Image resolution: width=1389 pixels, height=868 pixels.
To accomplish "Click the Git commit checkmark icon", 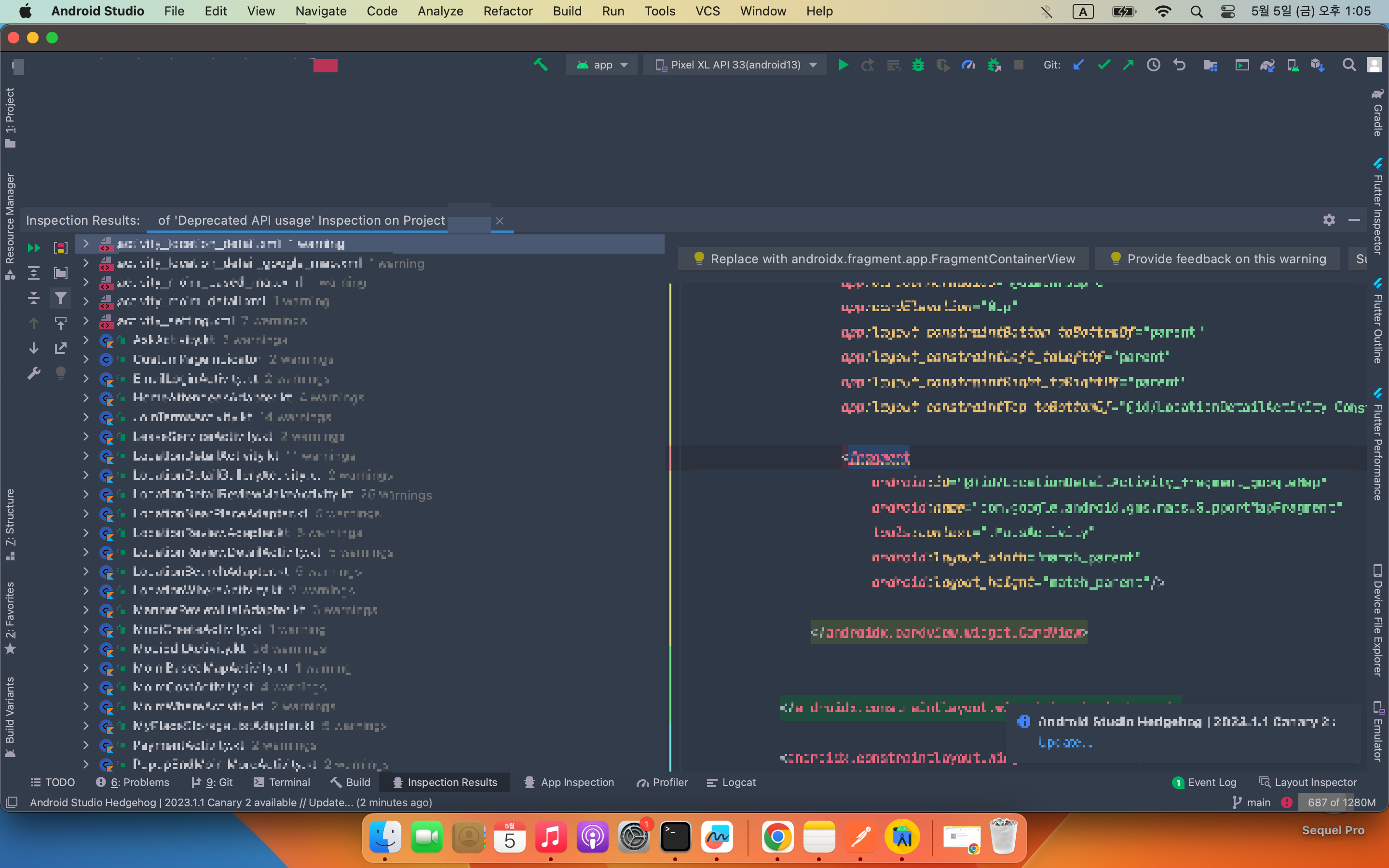I will (x=1103, y=65).
